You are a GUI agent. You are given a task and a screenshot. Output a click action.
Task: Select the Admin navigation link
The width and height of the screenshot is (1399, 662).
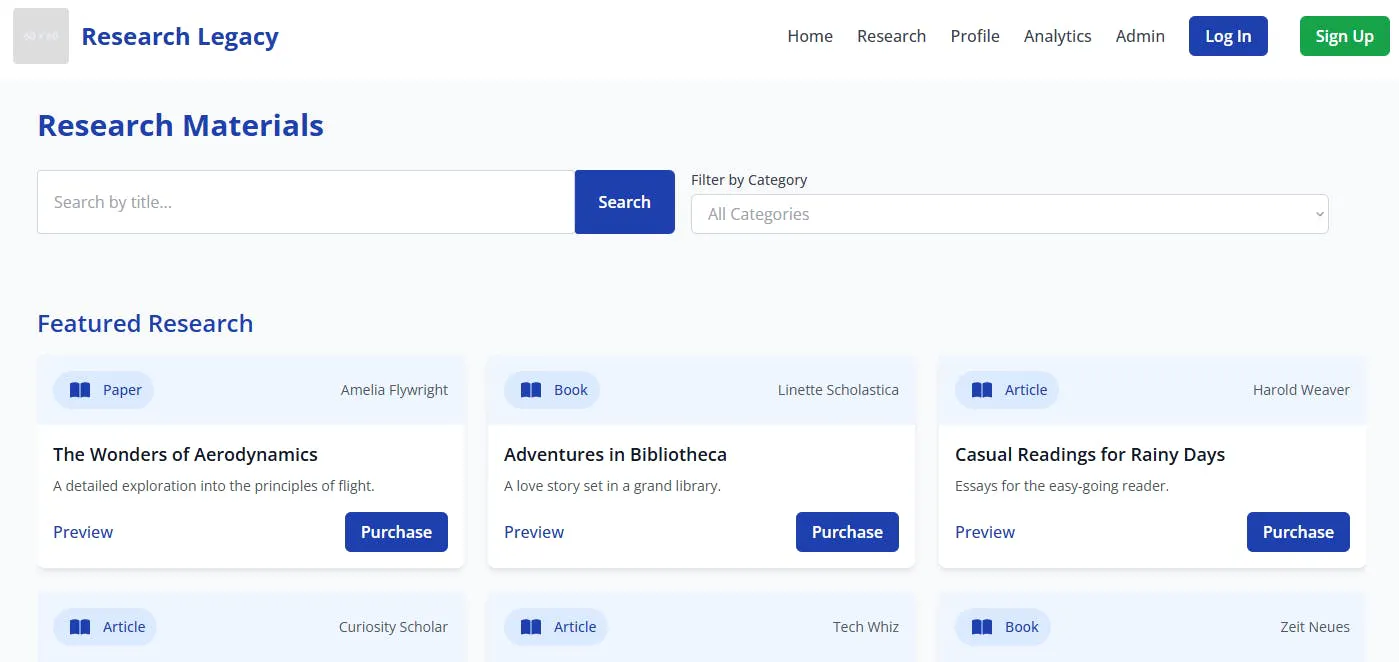coord(1140,36)
